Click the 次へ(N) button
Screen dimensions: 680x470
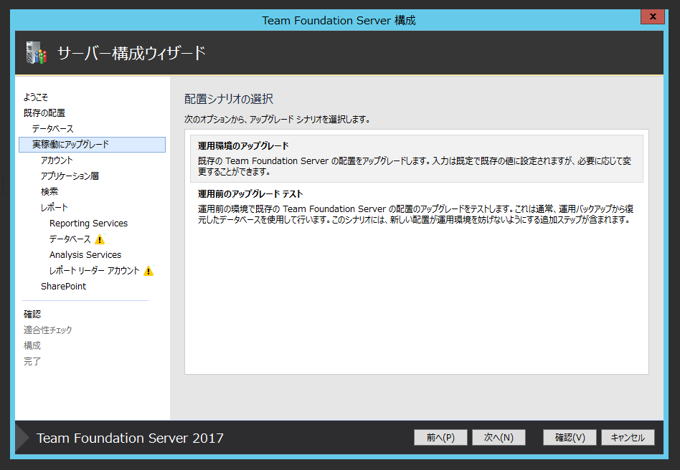click(499, 437)
